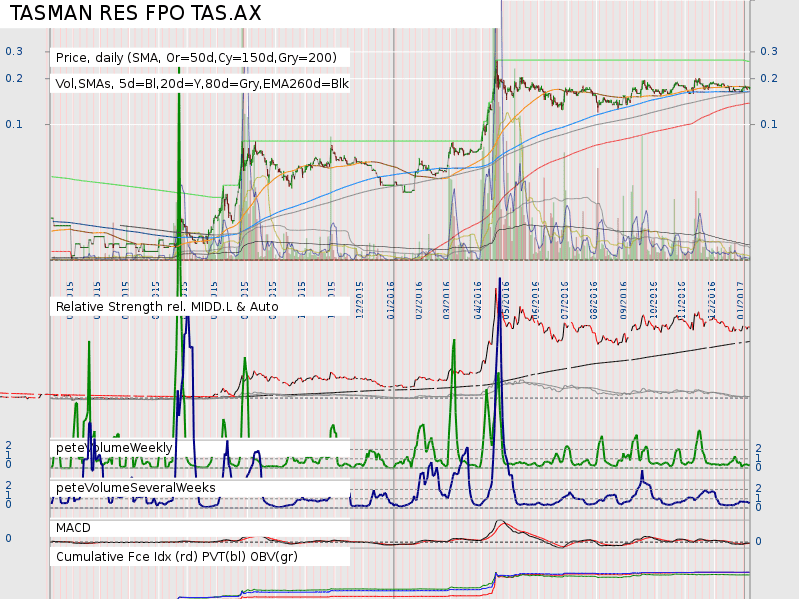Select the 03/2016 date axis label

pos(446,300)
